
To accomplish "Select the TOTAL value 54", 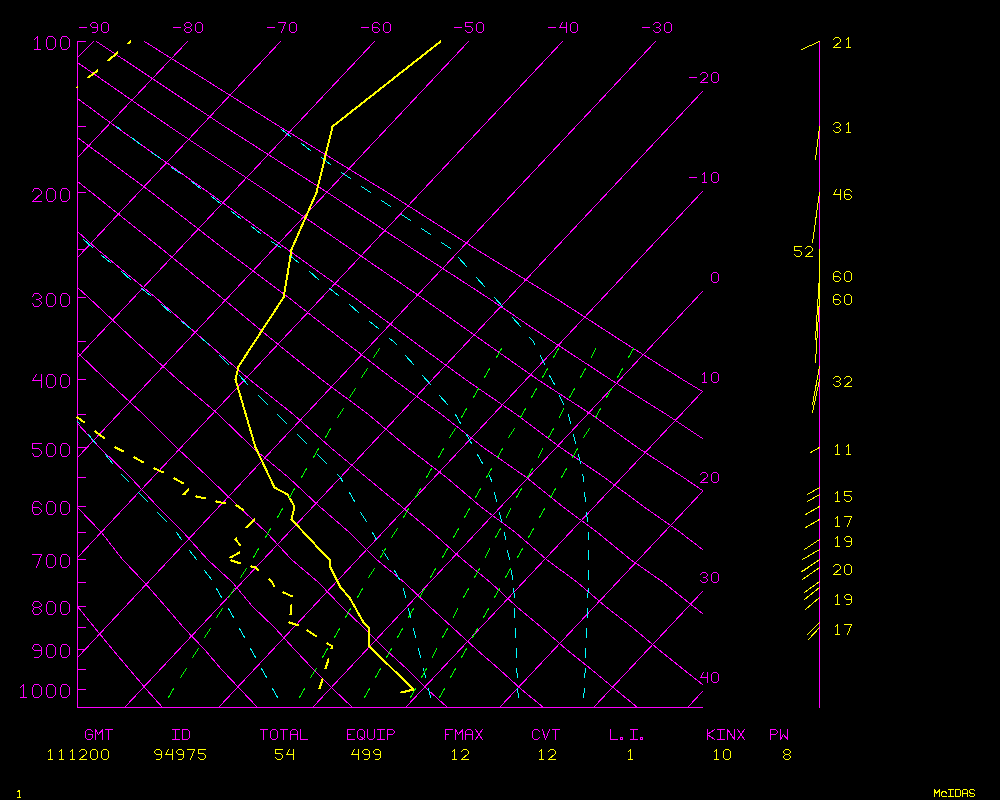I will 284,755.
